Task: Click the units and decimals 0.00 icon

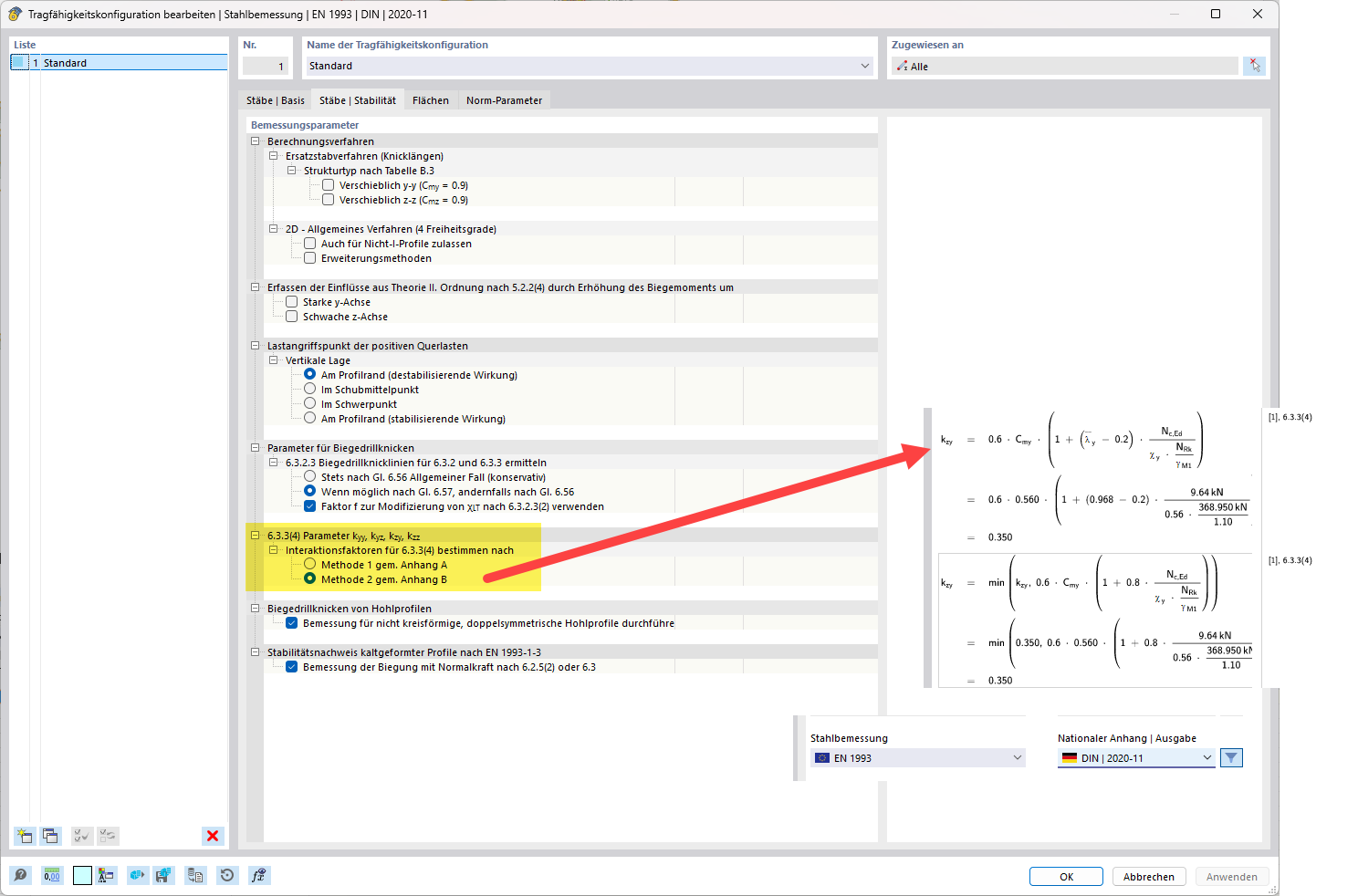Action: coord(52,876)
